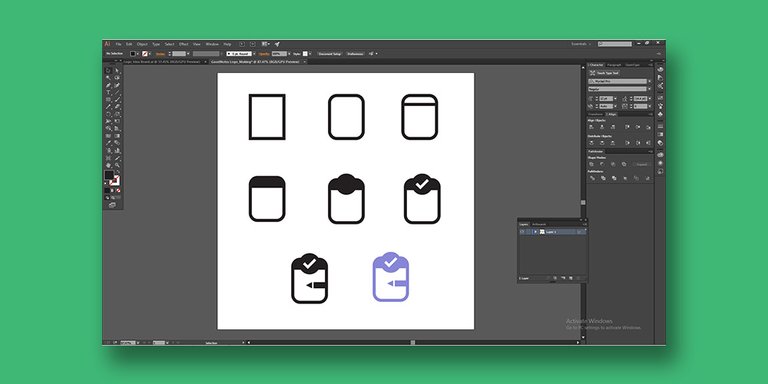
Task: Click the Document Setup button
Action: [329, 54]
